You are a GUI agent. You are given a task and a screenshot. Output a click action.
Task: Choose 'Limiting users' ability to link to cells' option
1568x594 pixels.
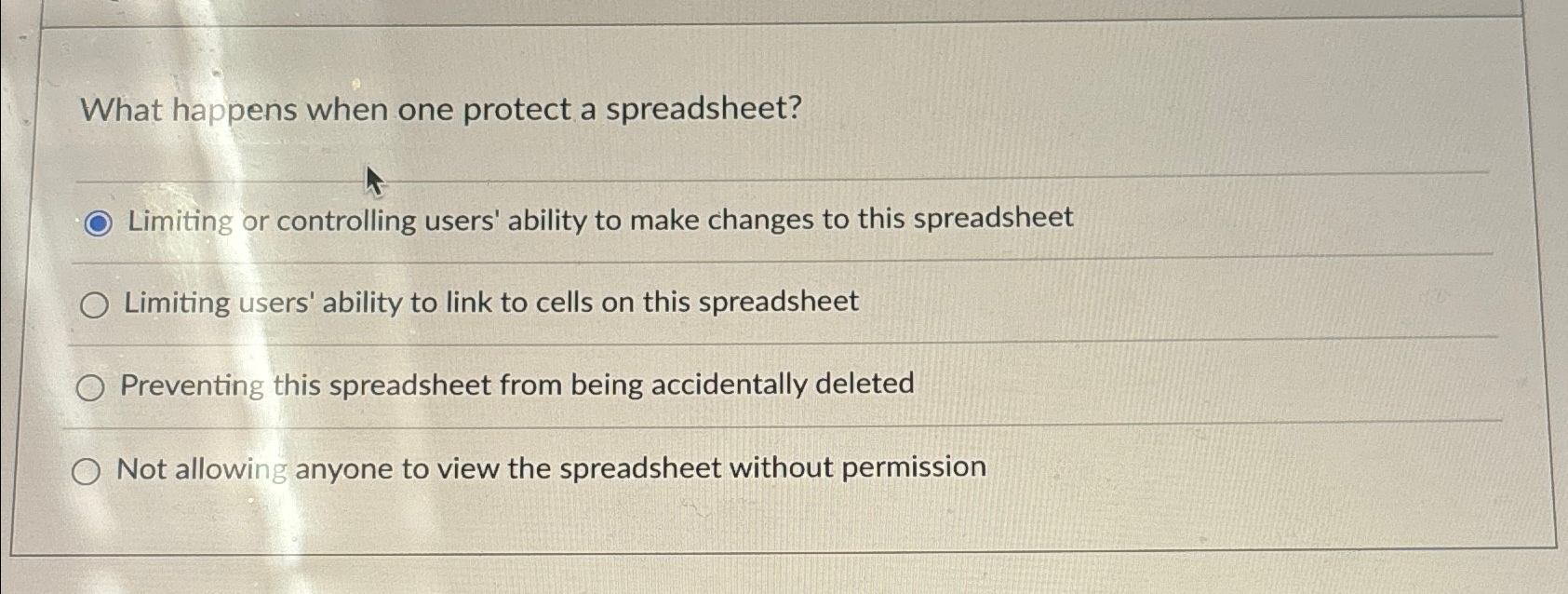[x=94, y=304]
